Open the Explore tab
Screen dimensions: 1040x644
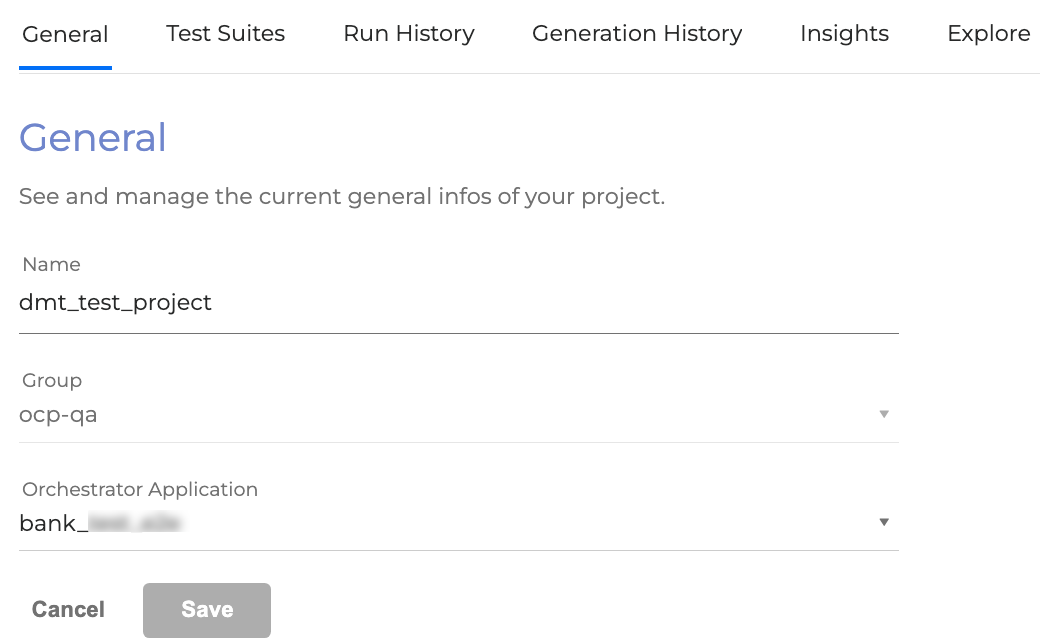point(988,34)
